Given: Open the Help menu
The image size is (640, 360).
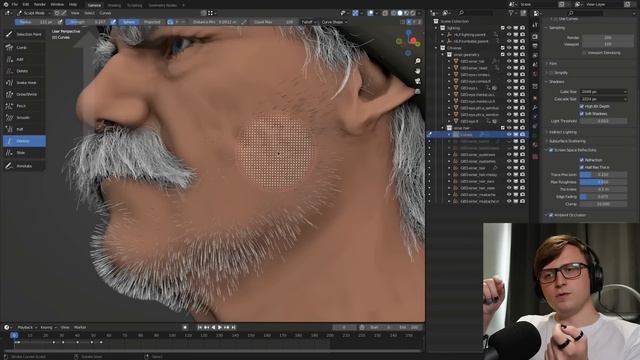Looking at the screenshot, I should pyautogui.click(x=73, y=4).
